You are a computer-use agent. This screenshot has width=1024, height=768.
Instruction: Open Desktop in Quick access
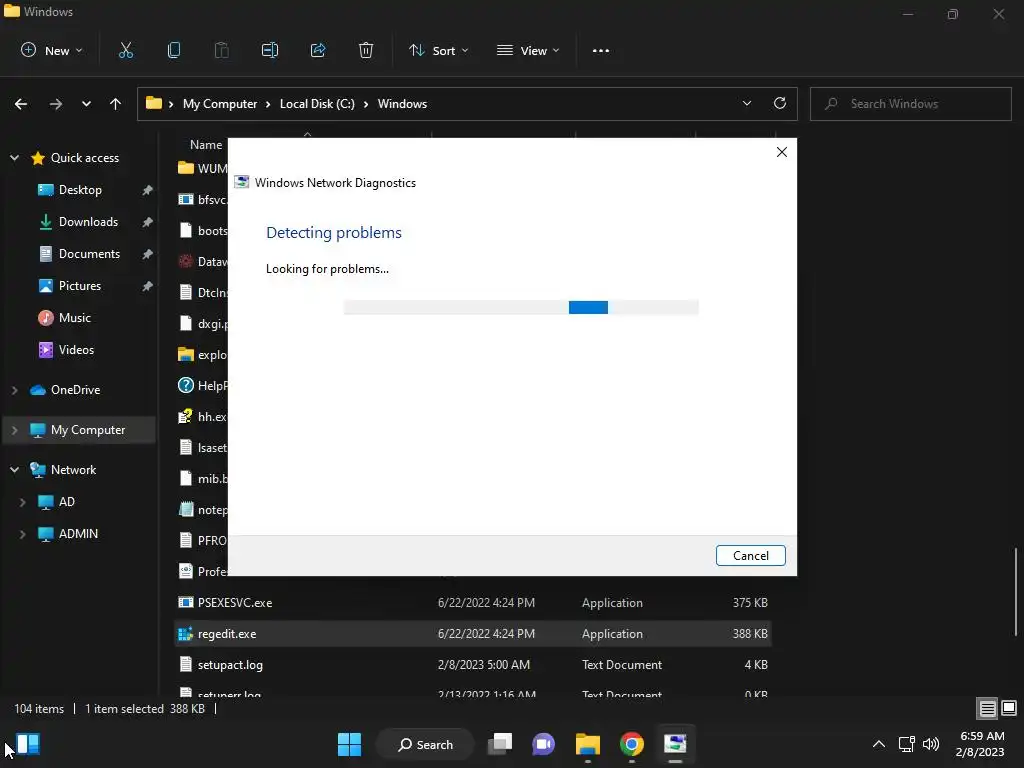click(x=80, y=189)
